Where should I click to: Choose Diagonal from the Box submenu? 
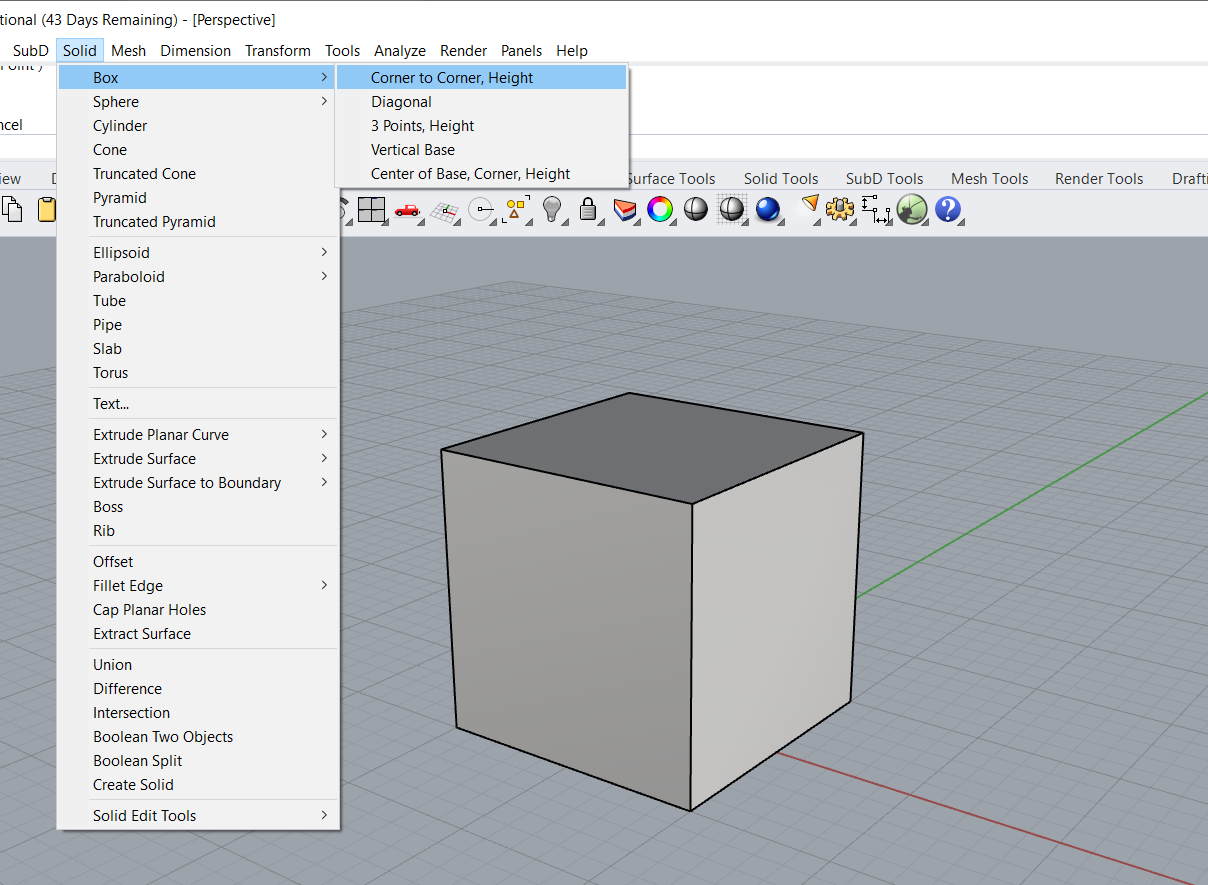402,102
